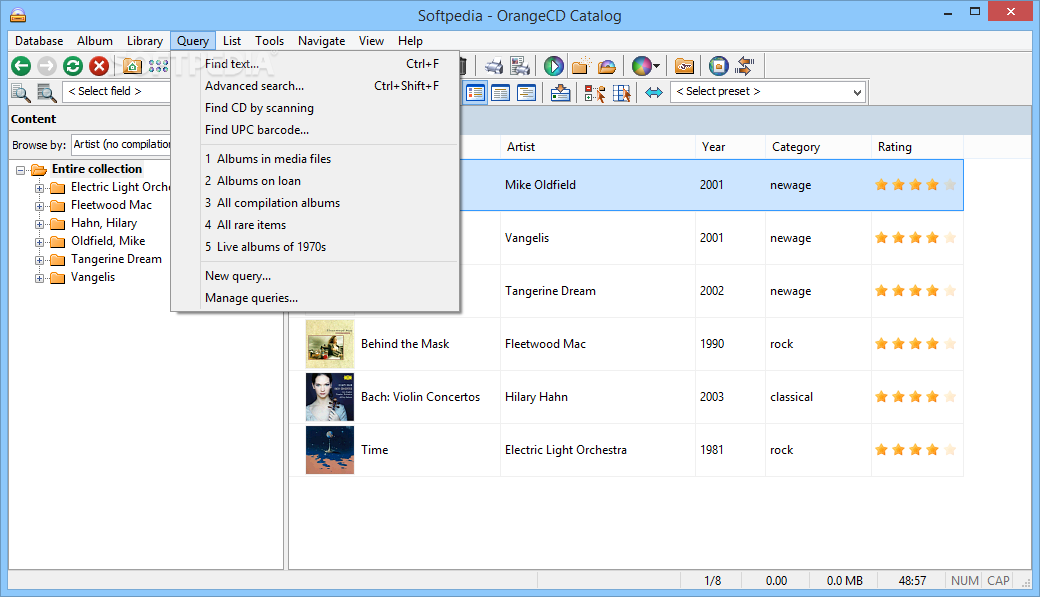Image resolution: width=1040 pixels, height=597 pixels.
Task: Click the Behind the Mask album cover
Action: (x=330, y=344)
